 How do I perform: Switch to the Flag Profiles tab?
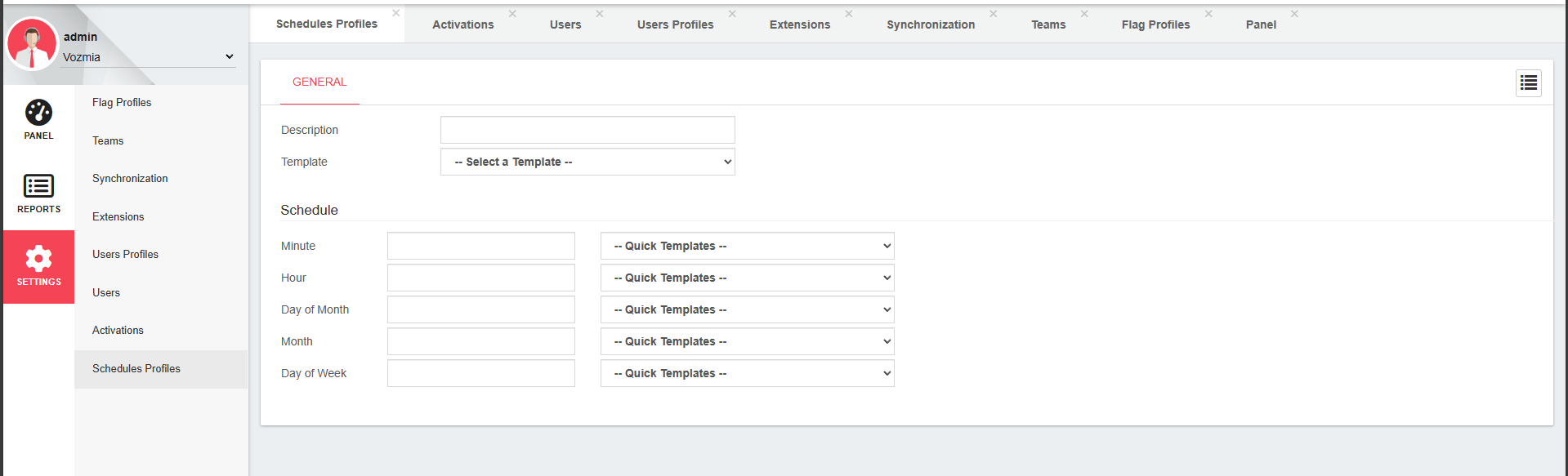click(x=1155, y=24)
